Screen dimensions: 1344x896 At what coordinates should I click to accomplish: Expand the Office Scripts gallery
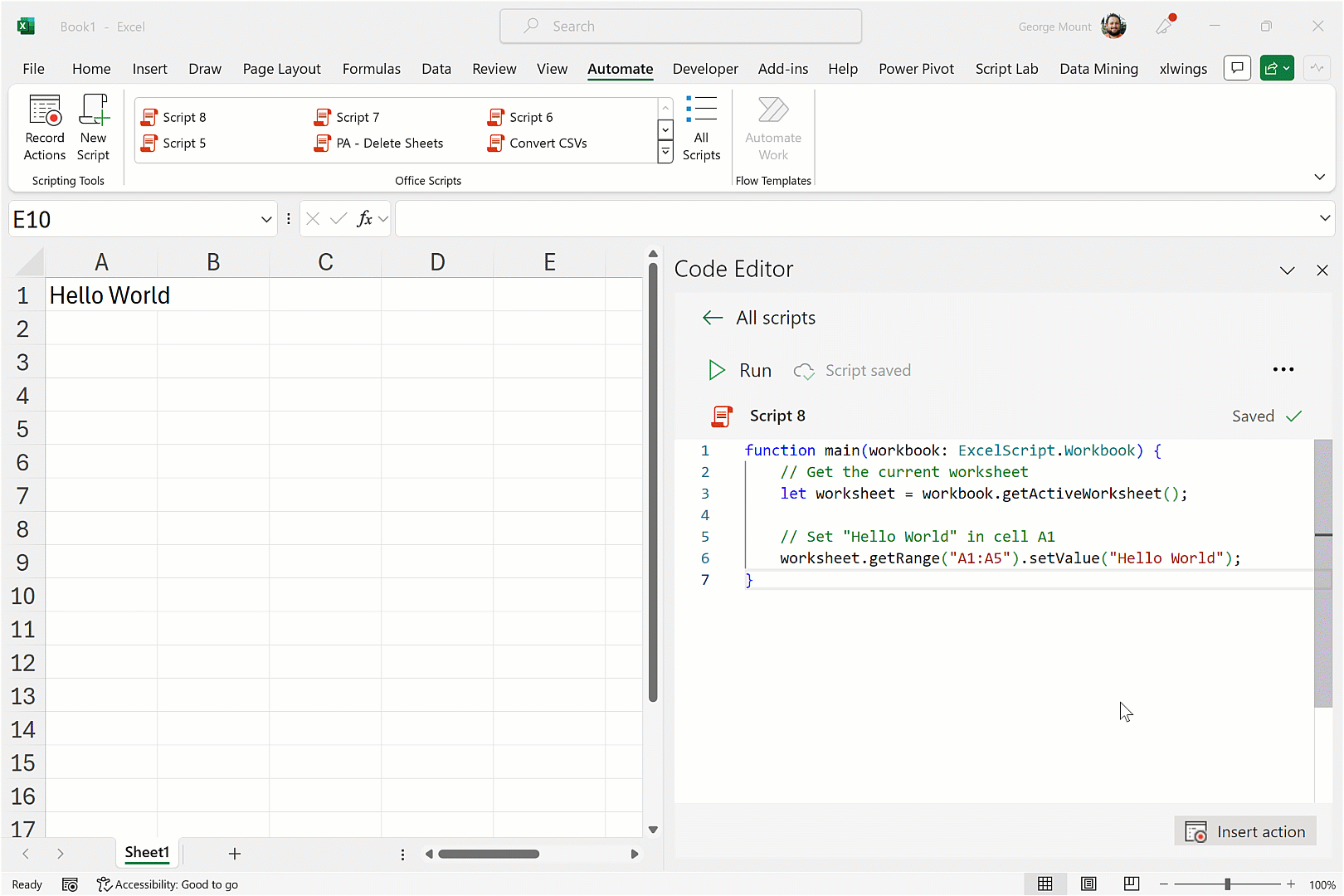[665, 153]
